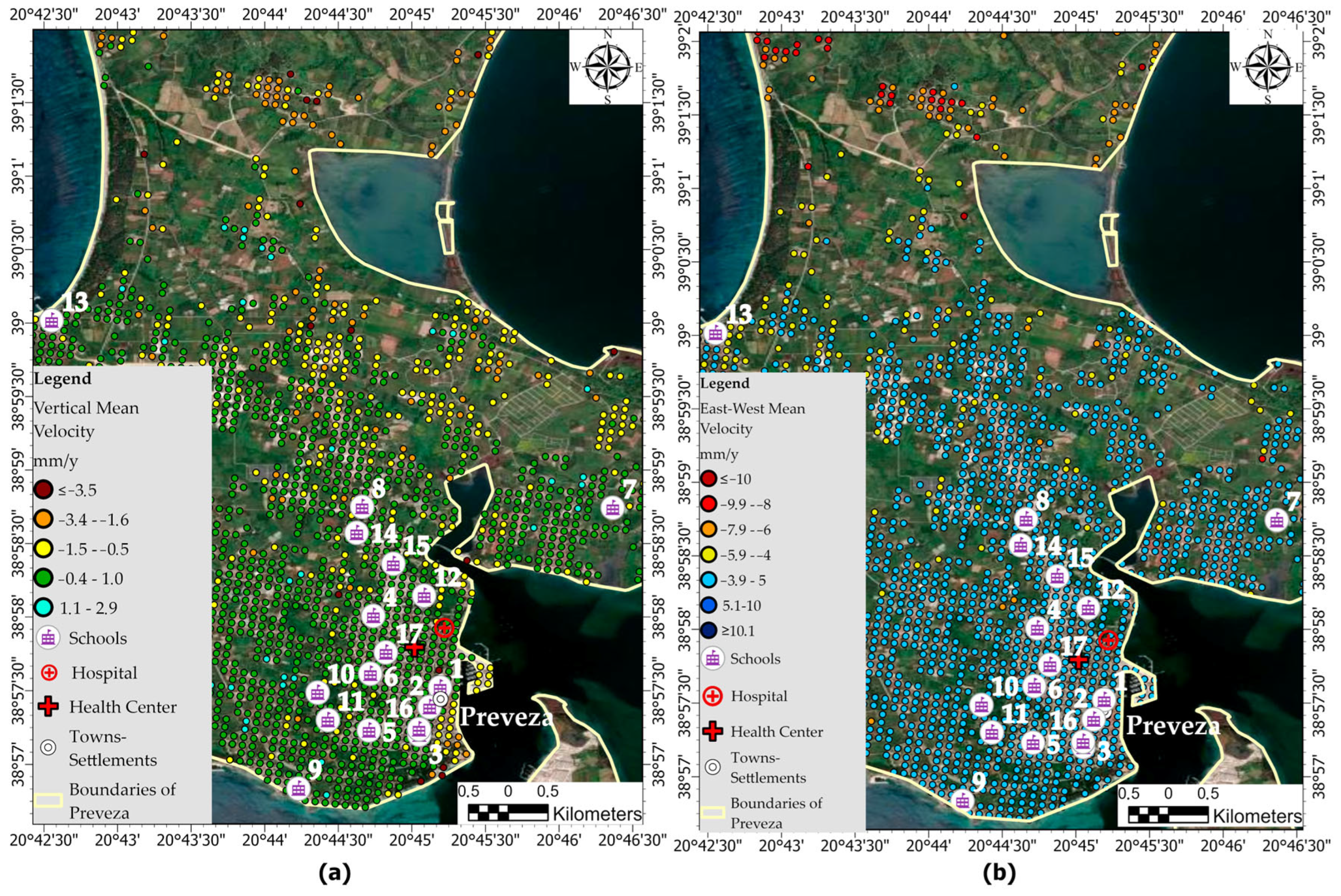This screenshot has width=1341, height=896.
Task: Click school marker 9 in panel (a)
Action: pos(298,788)
